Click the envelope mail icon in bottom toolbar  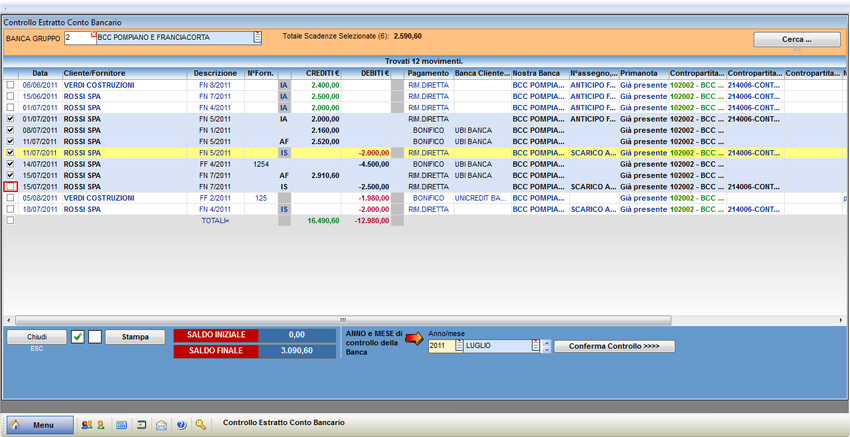click(x=161, y=425)
